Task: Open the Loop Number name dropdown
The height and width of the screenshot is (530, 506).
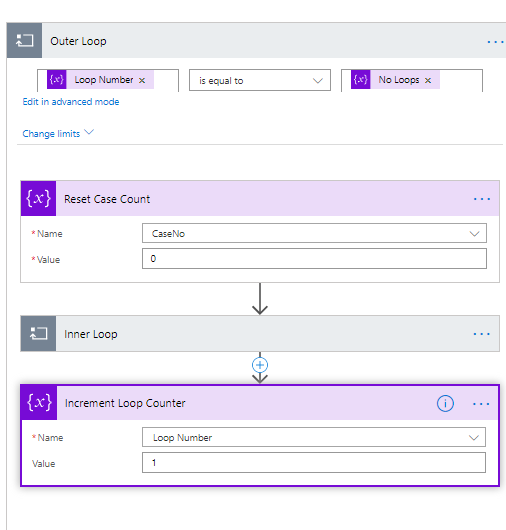Action: pos(314,437)
